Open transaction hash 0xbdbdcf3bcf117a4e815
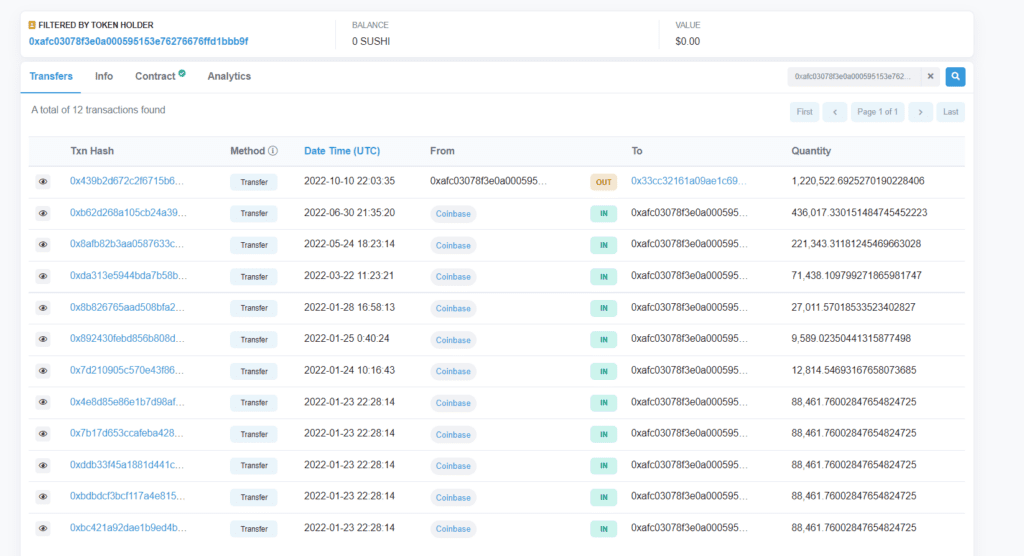1024x556 pixels. (127, 496)
